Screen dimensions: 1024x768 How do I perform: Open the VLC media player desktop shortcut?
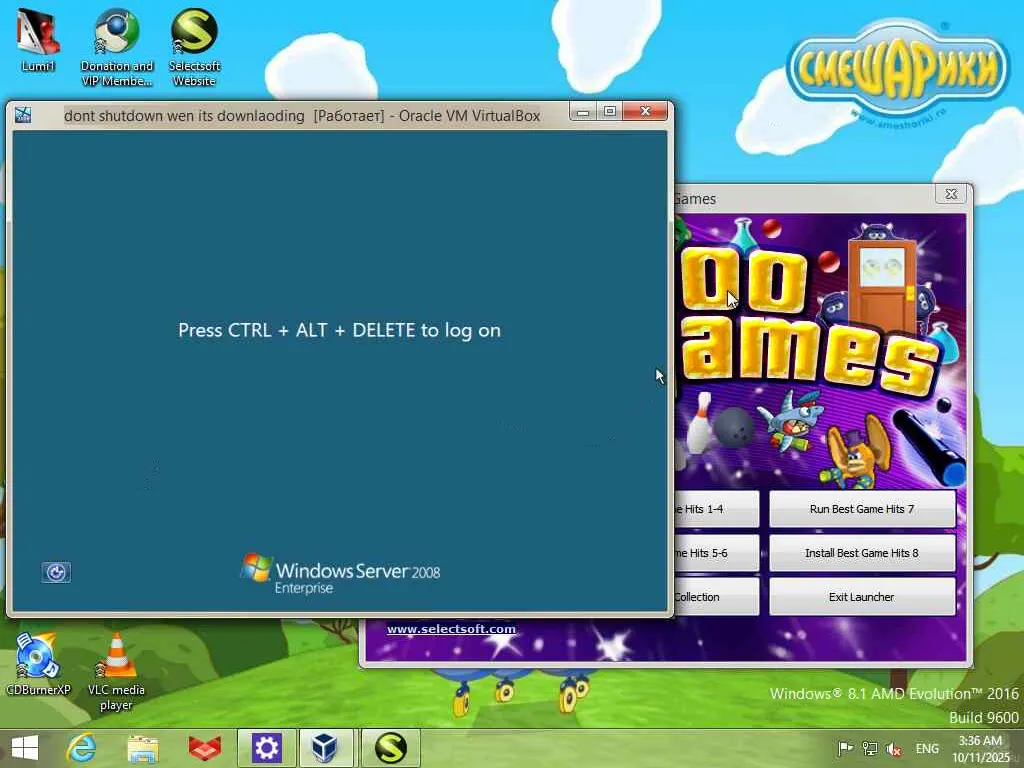[x=116, y=671]
